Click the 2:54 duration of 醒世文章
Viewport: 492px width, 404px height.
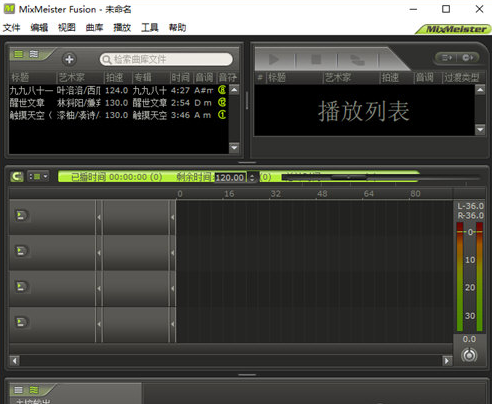pyautogui.click(x=180, y=103)
